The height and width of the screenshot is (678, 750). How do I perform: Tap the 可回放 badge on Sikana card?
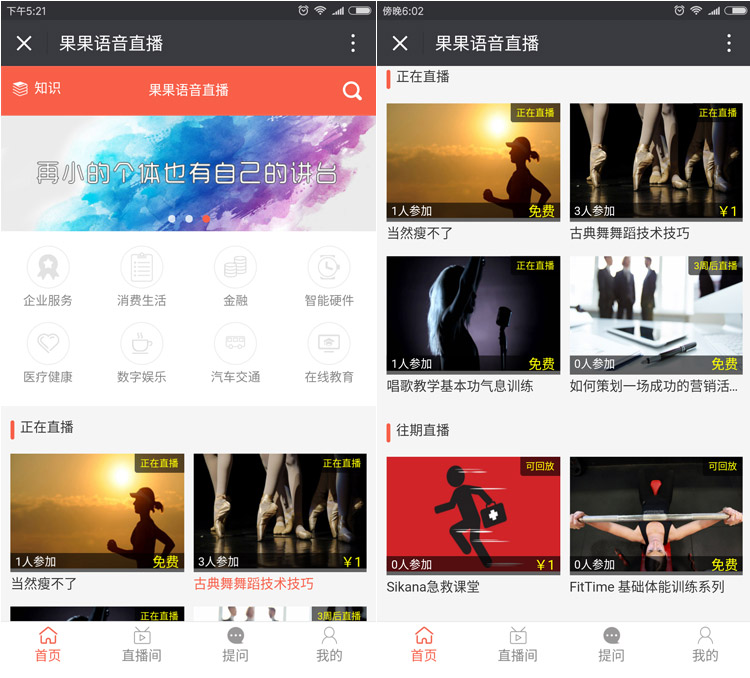point(540,466)
